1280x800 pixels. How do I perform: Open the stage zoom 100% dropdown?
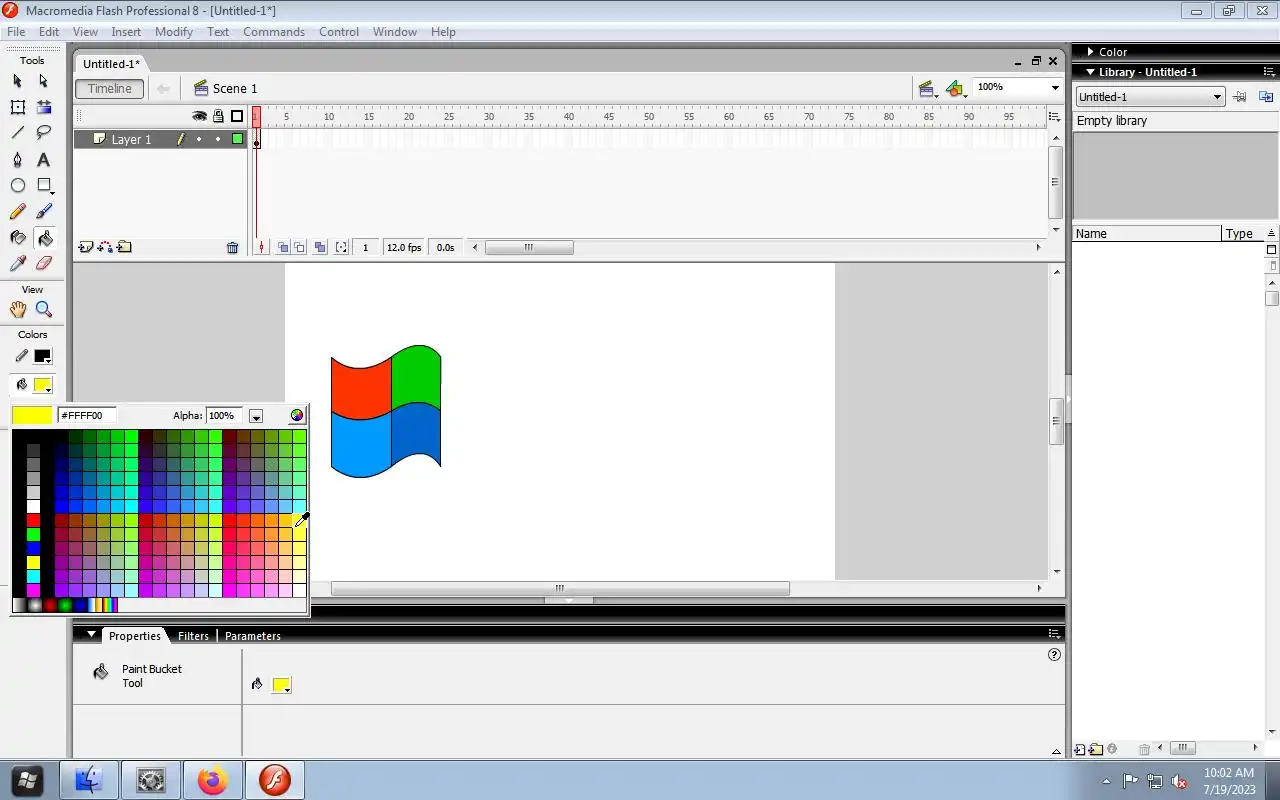coord(1055,88)
